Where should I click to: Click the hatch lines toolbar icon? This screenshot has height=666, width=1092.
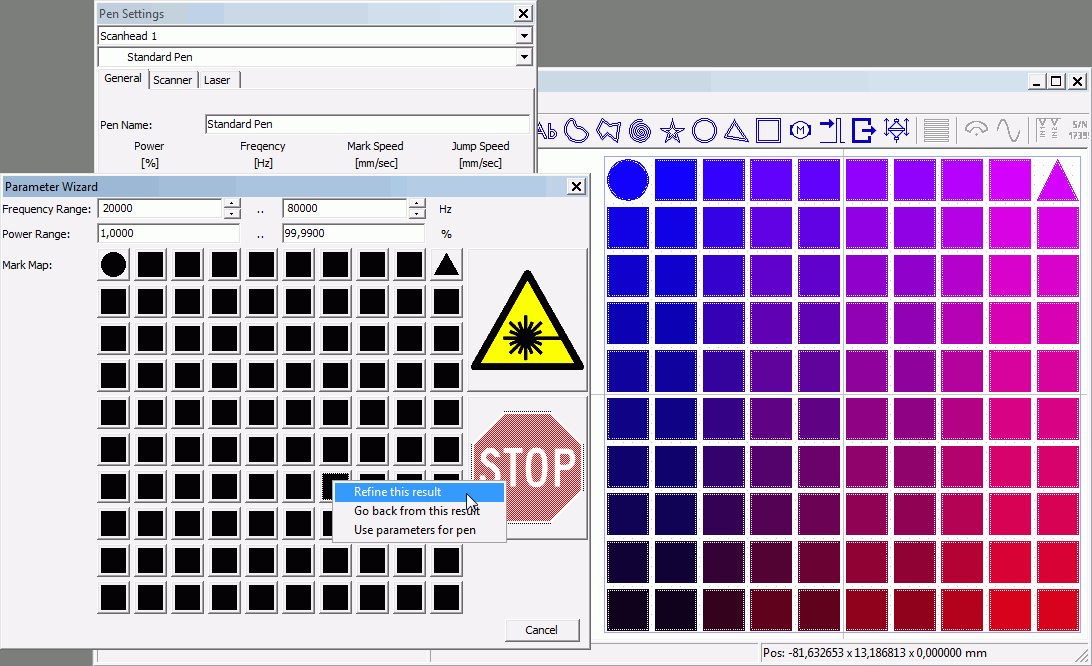coord(936,130)
